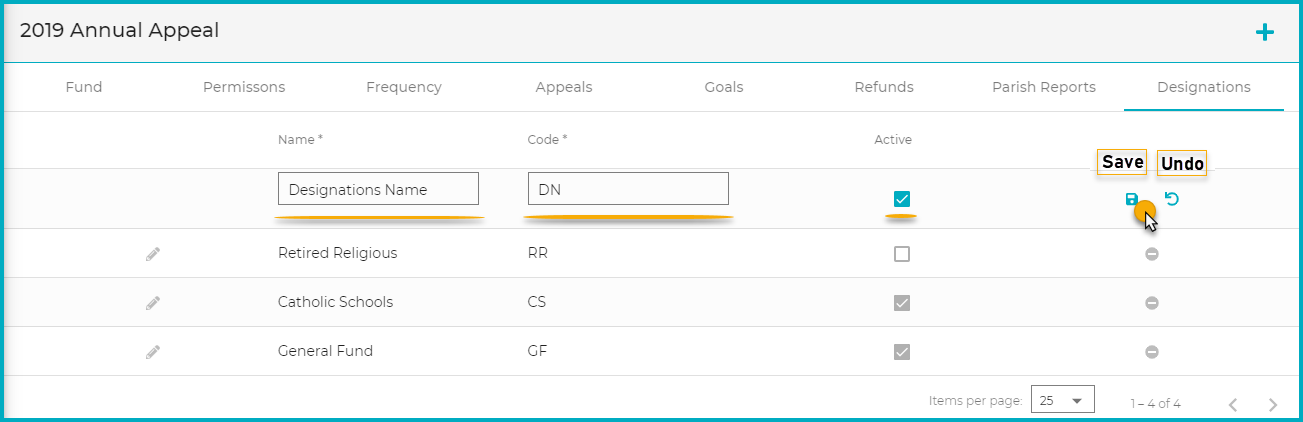This screenshot has width=1303, height=422.
Task: Remove Catholic Schools with minus icon
Action: point(1152,303)
